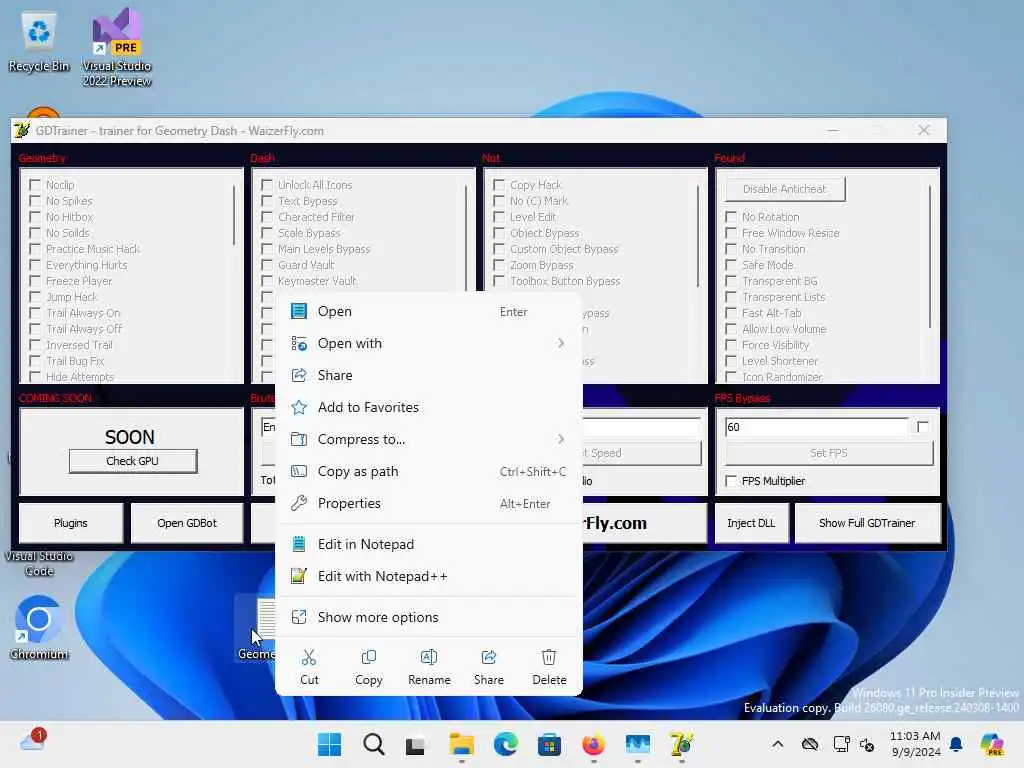Click the Found panel scrollbar

(929, 257)
